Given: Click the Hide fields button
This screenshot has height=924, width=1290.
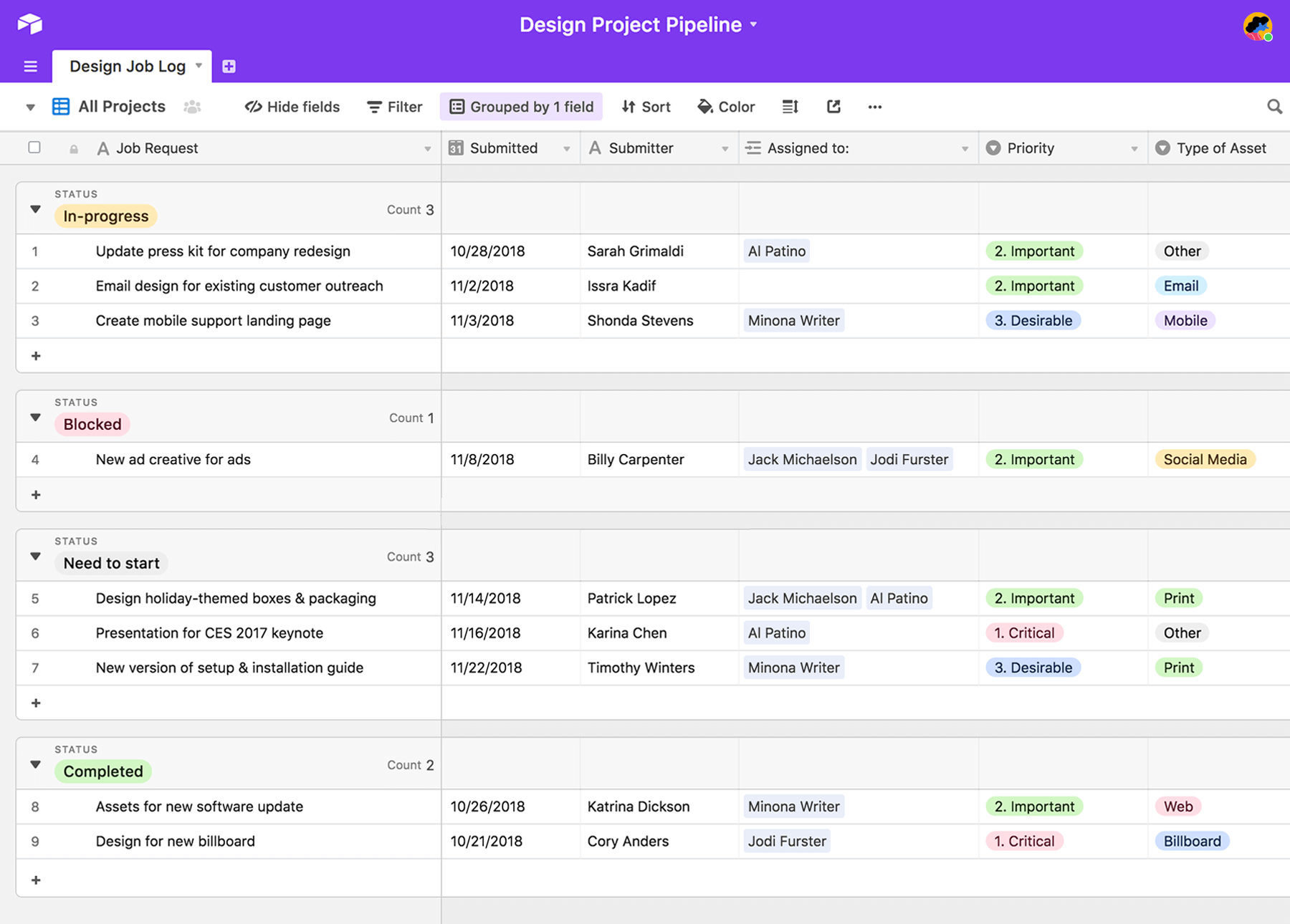Looking at the screenshot, I should pos(292,107).
